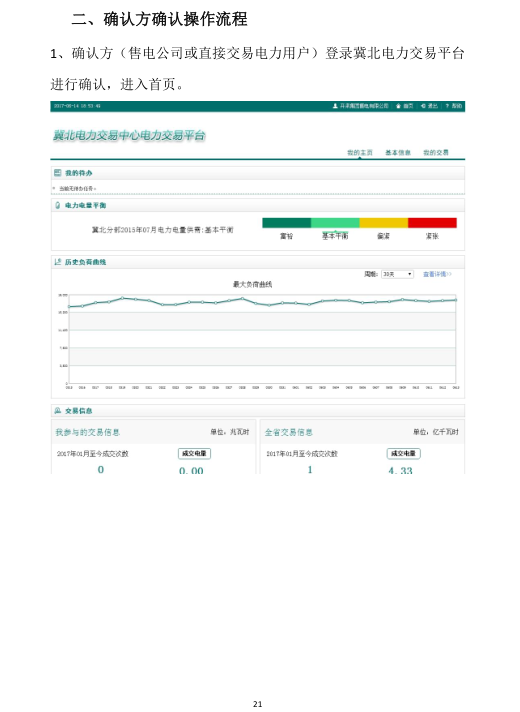The image size is (520, 712).
Task: Click the peak point on 最大负荷曲线 line
Action: point(122,298)
